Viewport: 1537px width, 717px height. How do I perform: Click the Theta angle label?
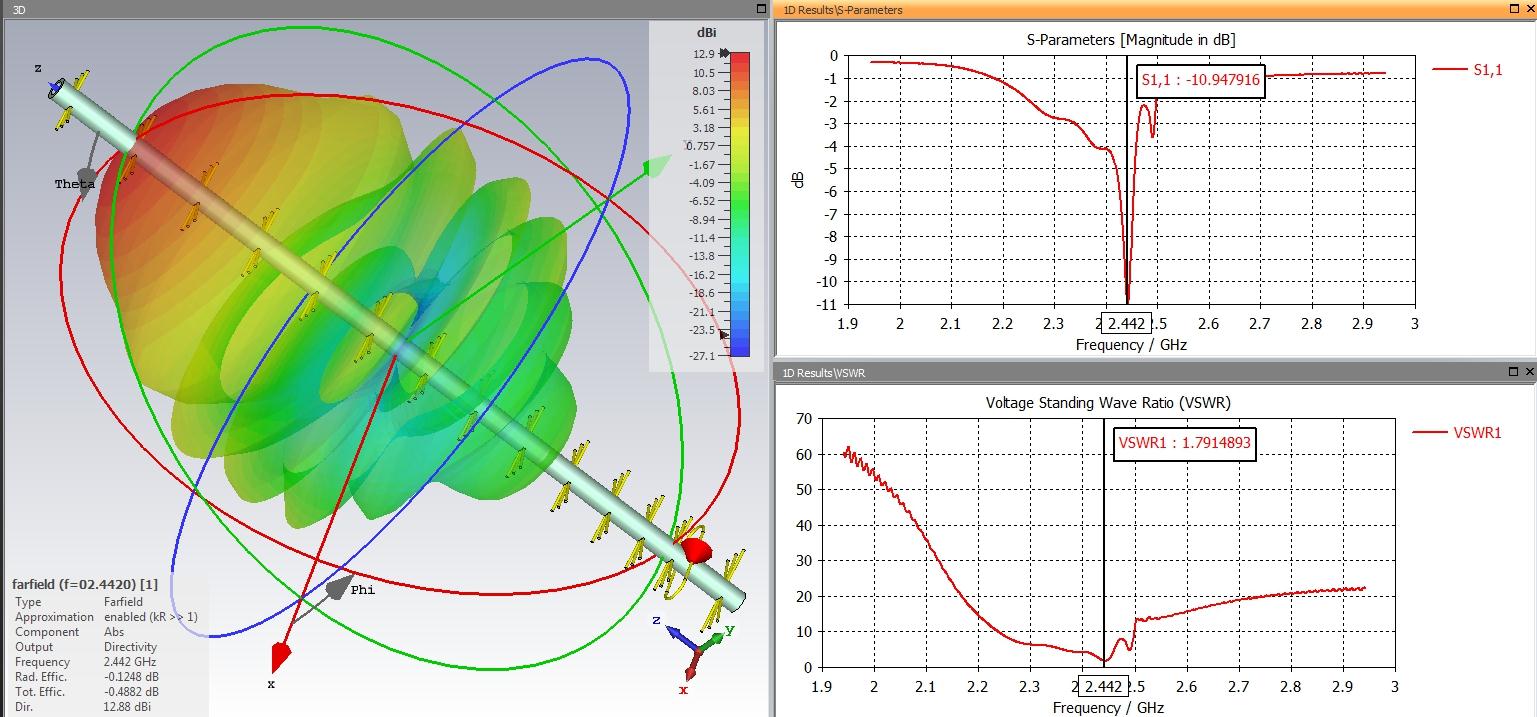coord(75,184)
